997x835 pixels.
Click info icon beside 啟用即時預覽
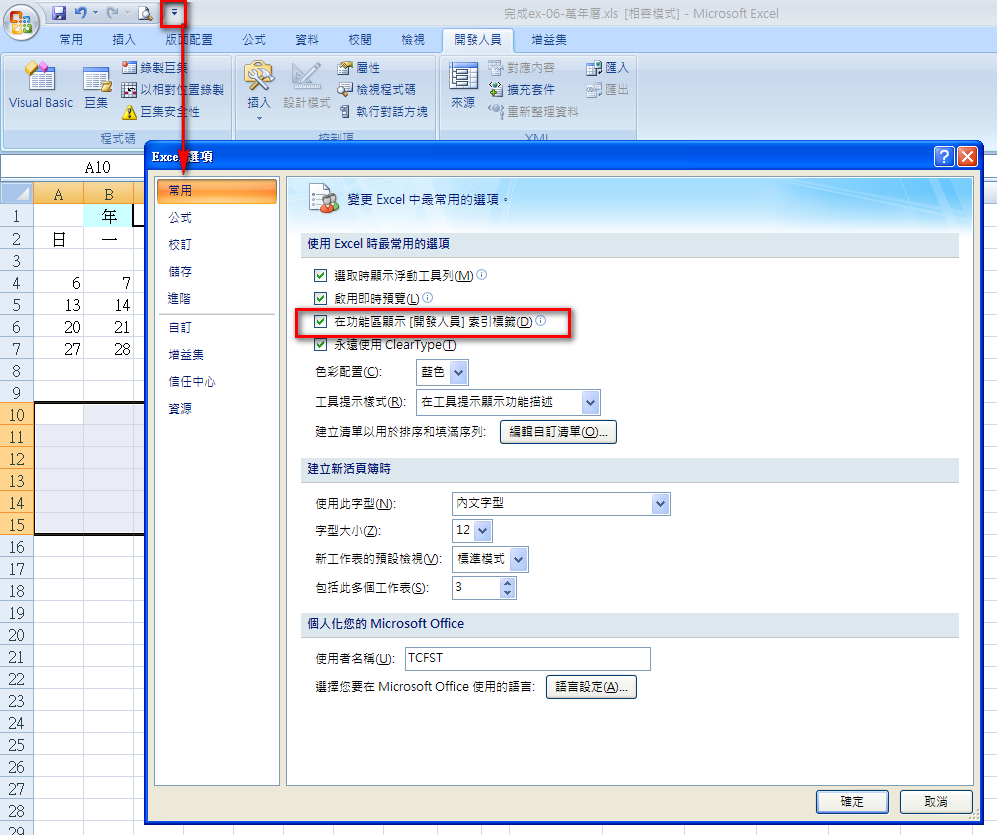pos(427,298)
